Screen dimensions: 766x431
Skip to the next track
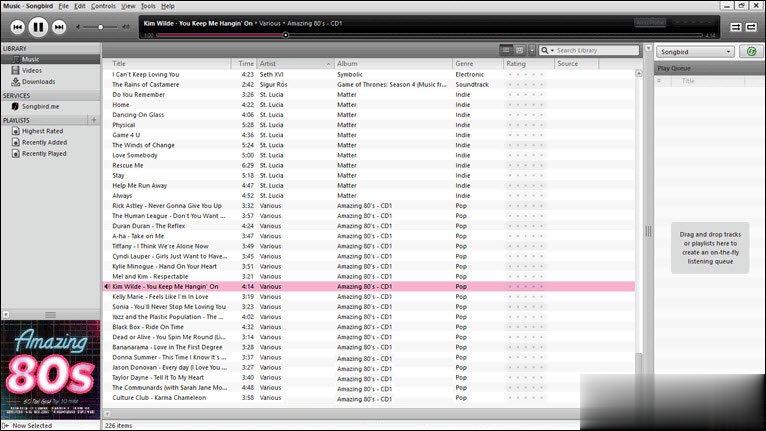[59, 27]
